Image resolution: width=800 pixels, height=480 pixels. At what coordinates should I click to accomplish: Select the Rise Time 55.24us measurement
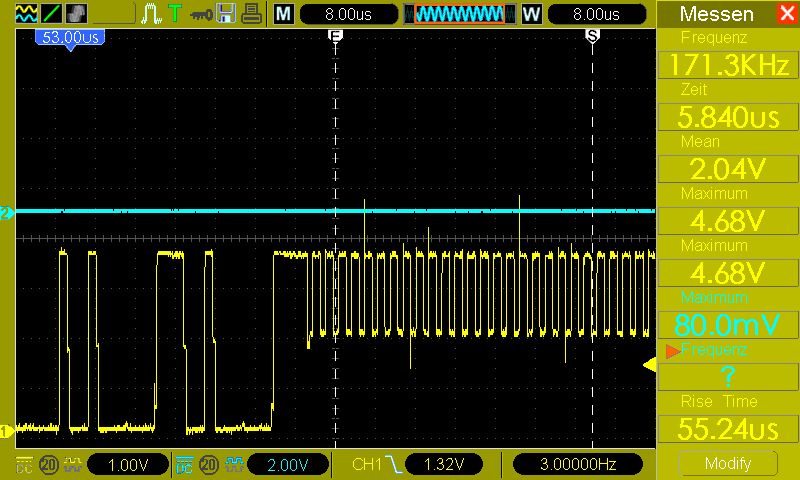728,430
